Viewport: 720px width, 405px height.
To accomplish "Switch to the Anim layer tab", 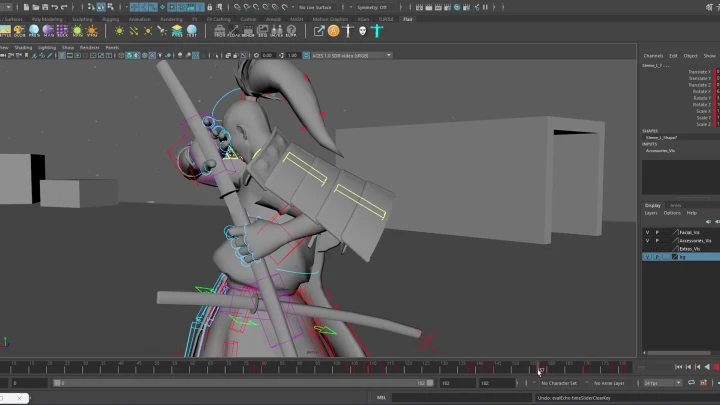I will 675,205.
